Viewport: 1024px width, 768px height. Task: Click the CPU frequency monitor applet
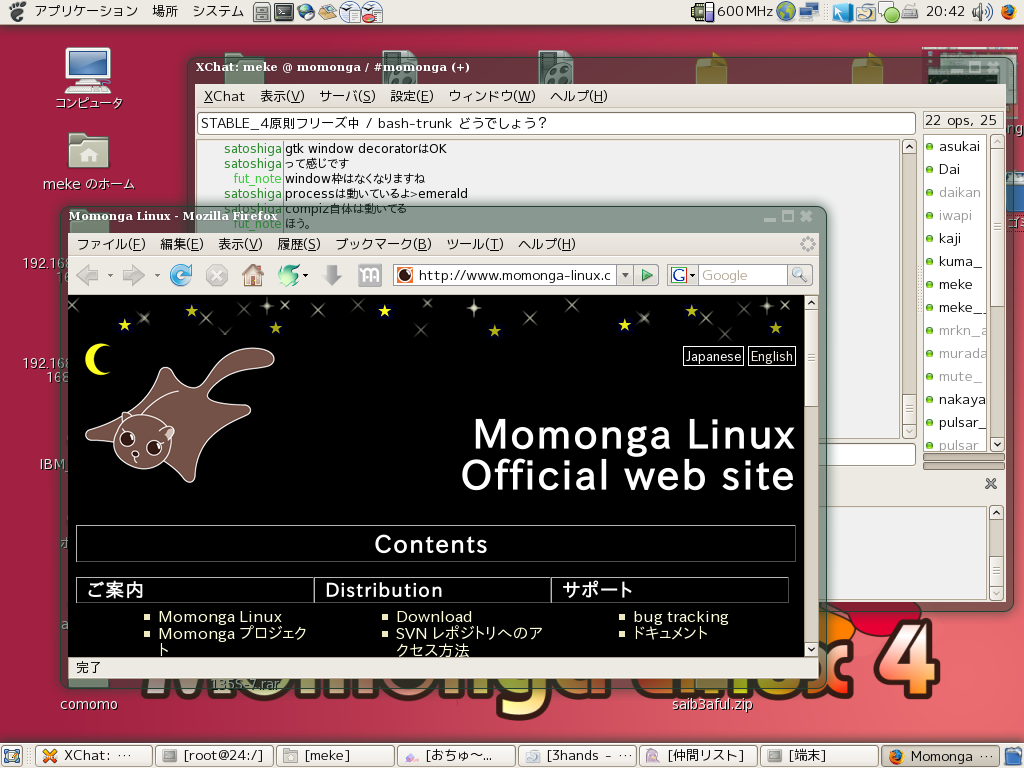click(732, 11)
